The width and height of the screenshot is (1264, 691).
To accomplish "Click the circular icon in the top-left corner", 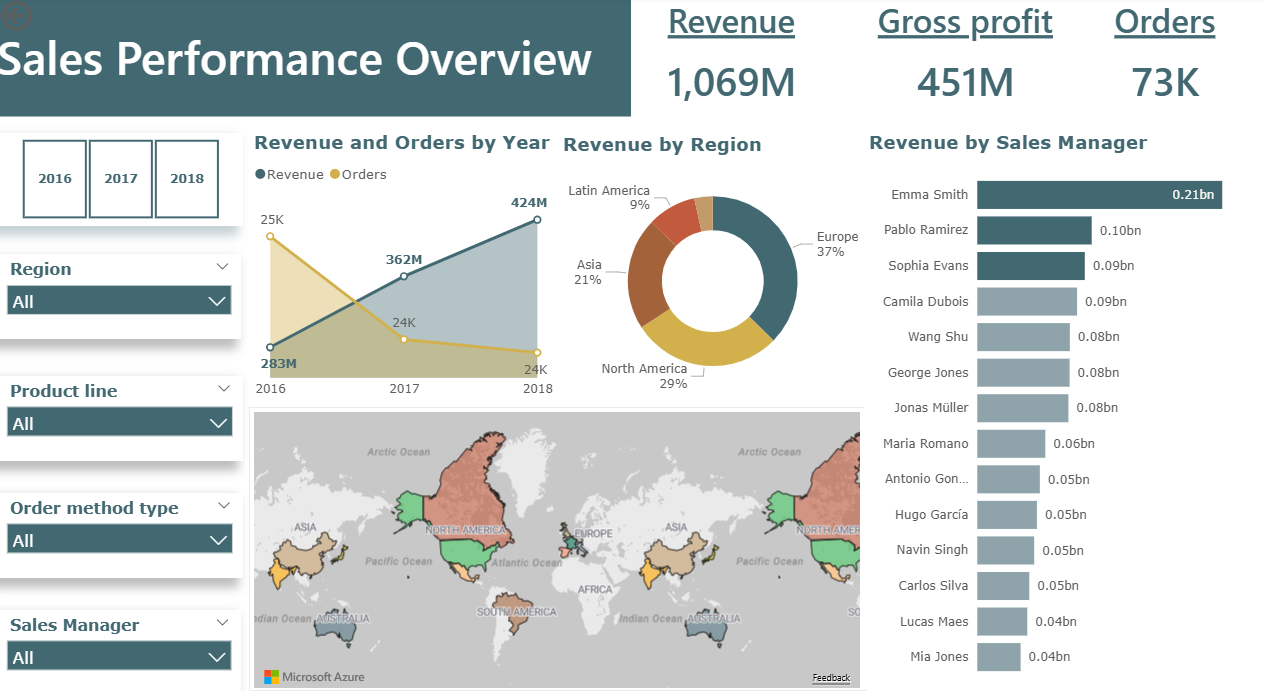I will (x=16, y=14).
